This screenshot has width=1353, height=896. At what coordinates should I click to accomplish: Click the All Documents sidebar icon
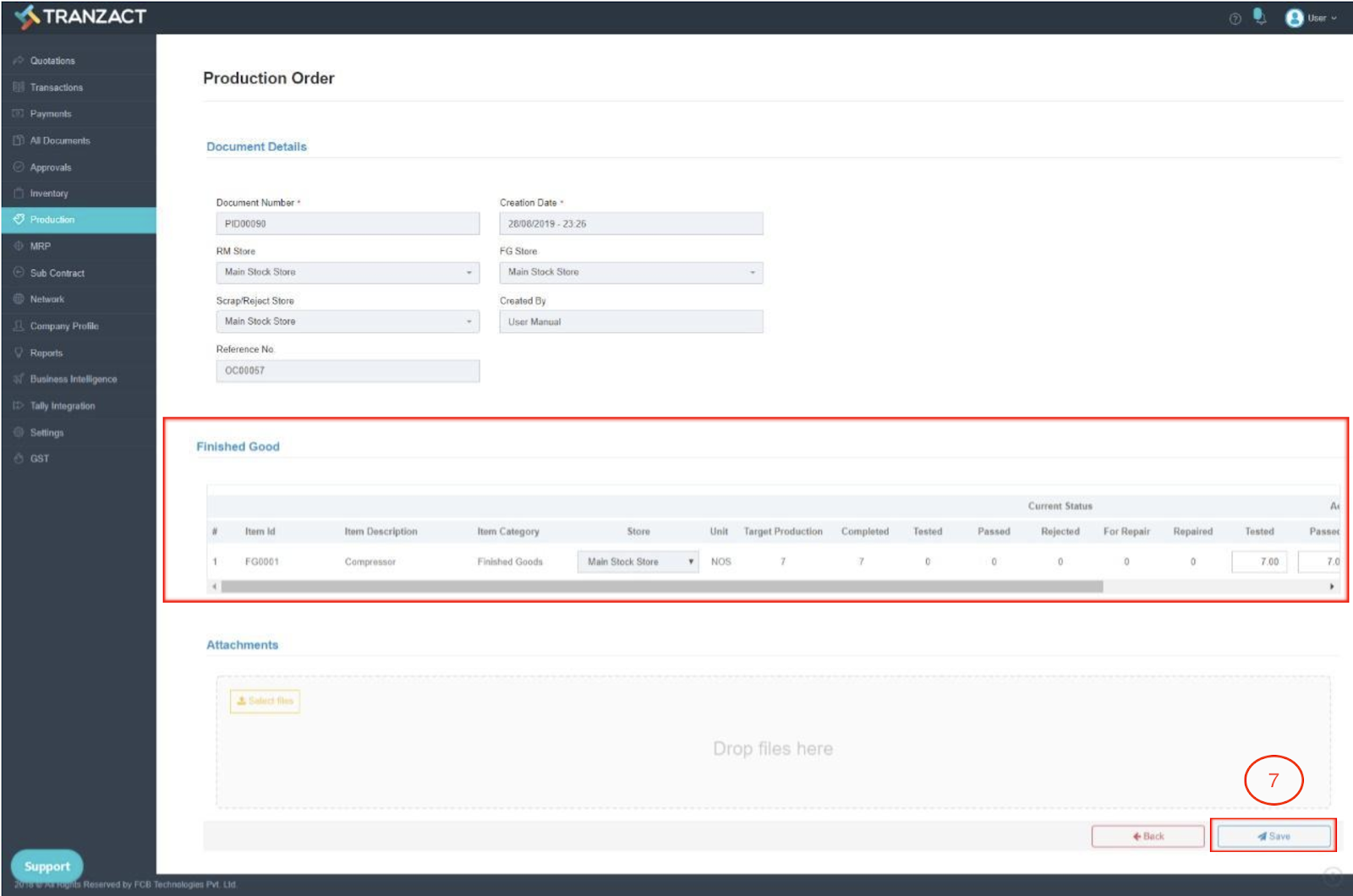(x=18, y=140)
